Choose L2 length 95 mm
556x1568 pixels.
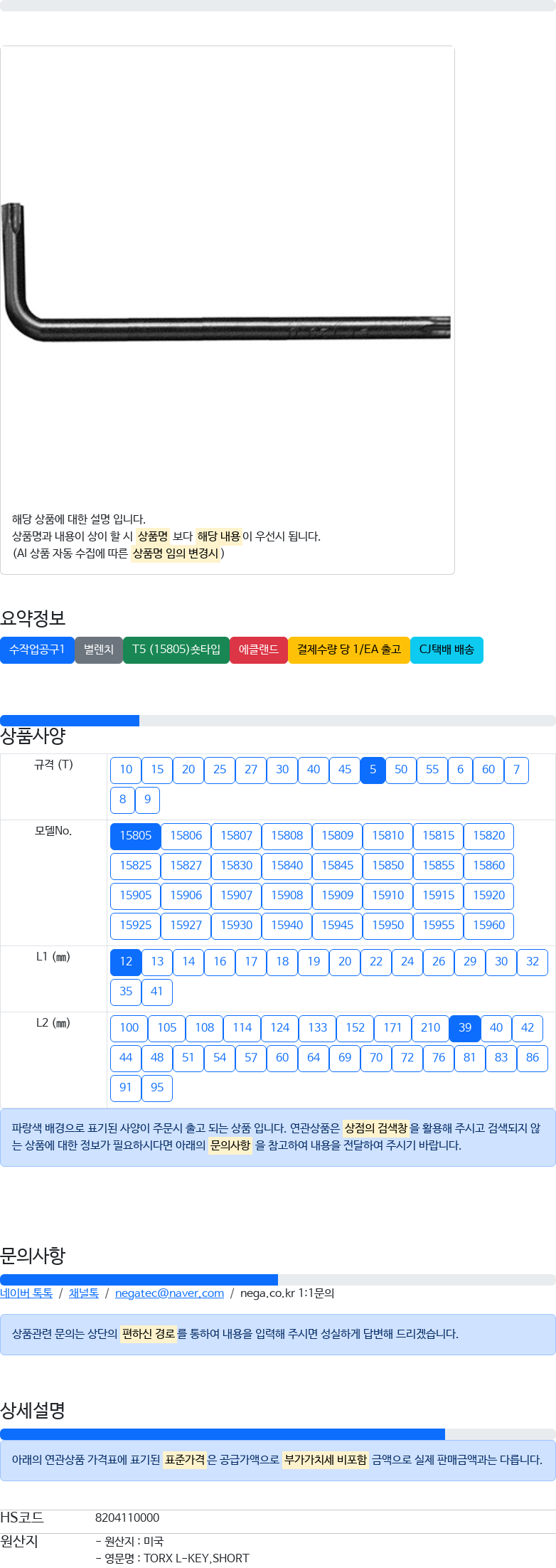[157, 1088]
